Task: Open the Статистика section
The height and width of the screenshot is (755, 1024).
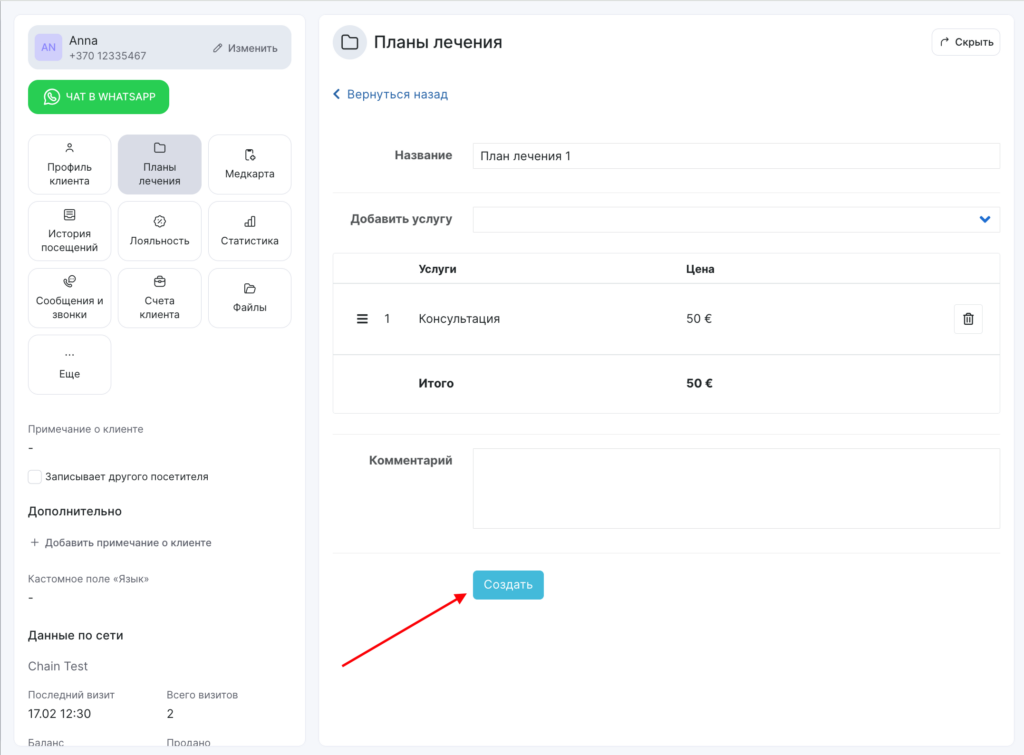Action: [x=249, y=231]
